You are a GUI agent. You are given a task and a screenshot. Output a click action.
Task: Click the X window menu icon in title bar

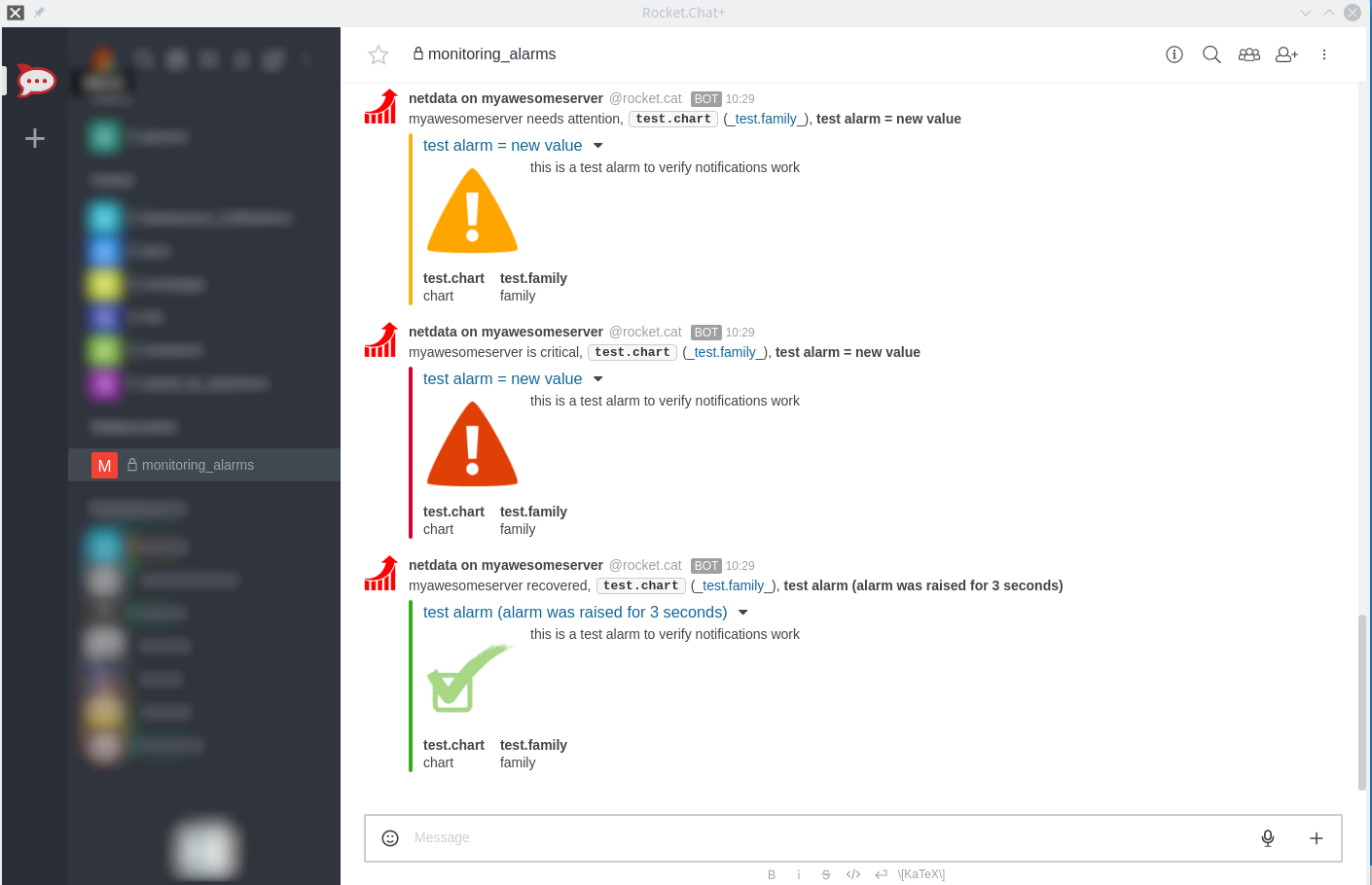[16, 13]
